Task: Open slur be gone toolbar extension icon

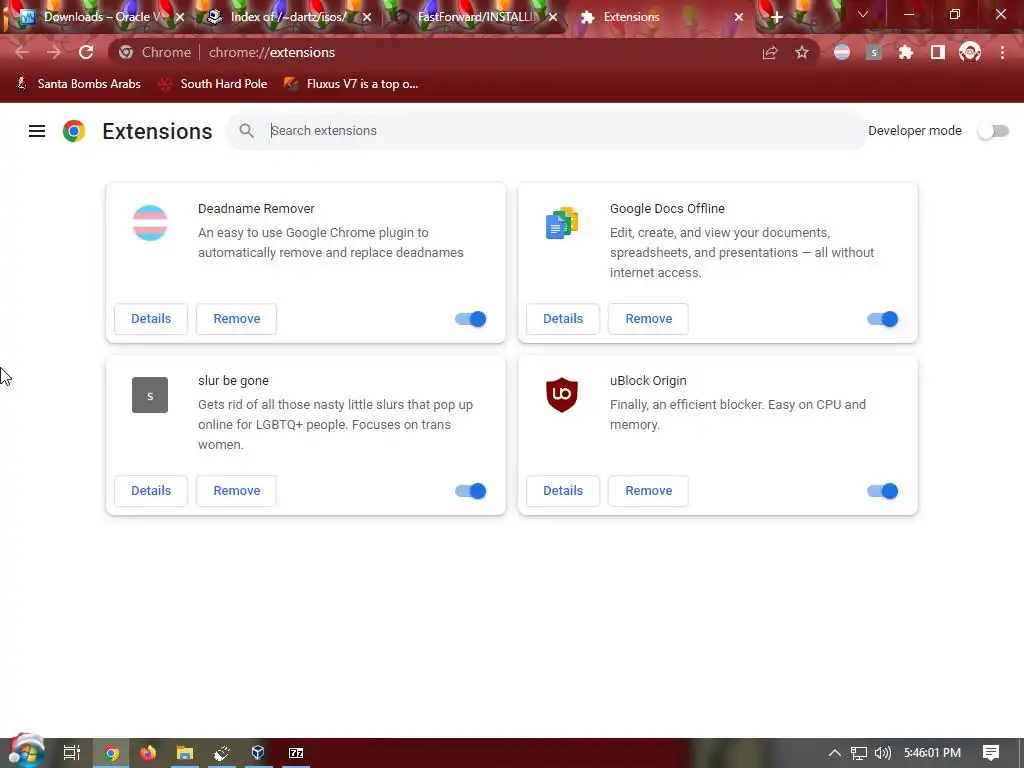Action: tap(874, 52)
